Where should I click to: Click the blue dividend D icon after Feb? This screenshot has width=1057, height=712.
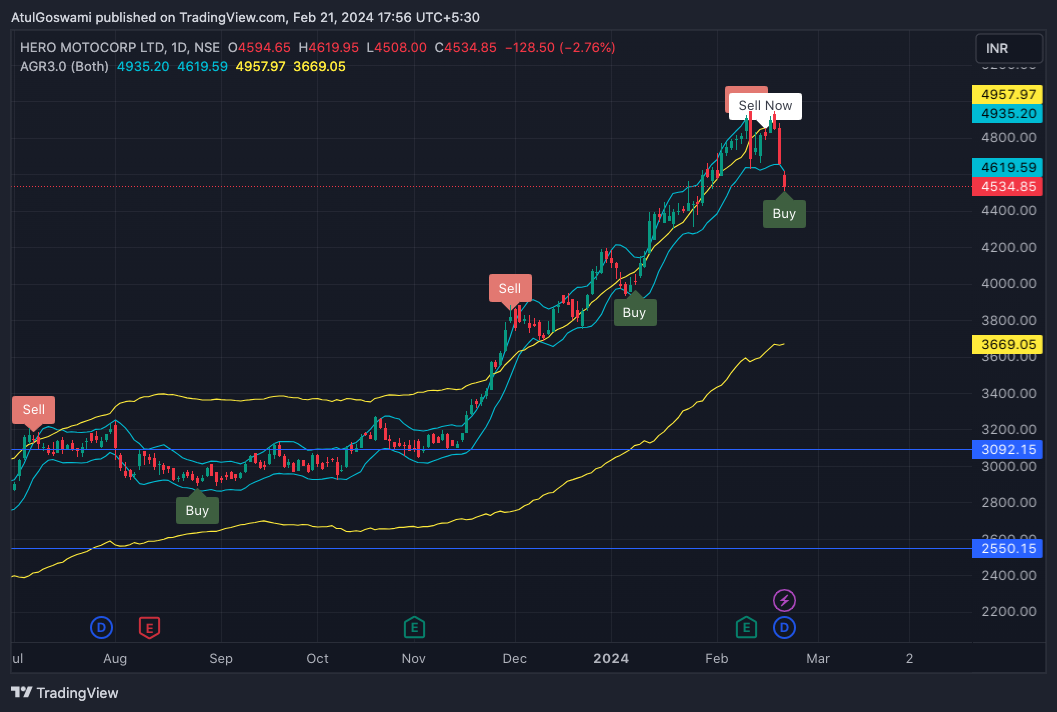[784, 628]
